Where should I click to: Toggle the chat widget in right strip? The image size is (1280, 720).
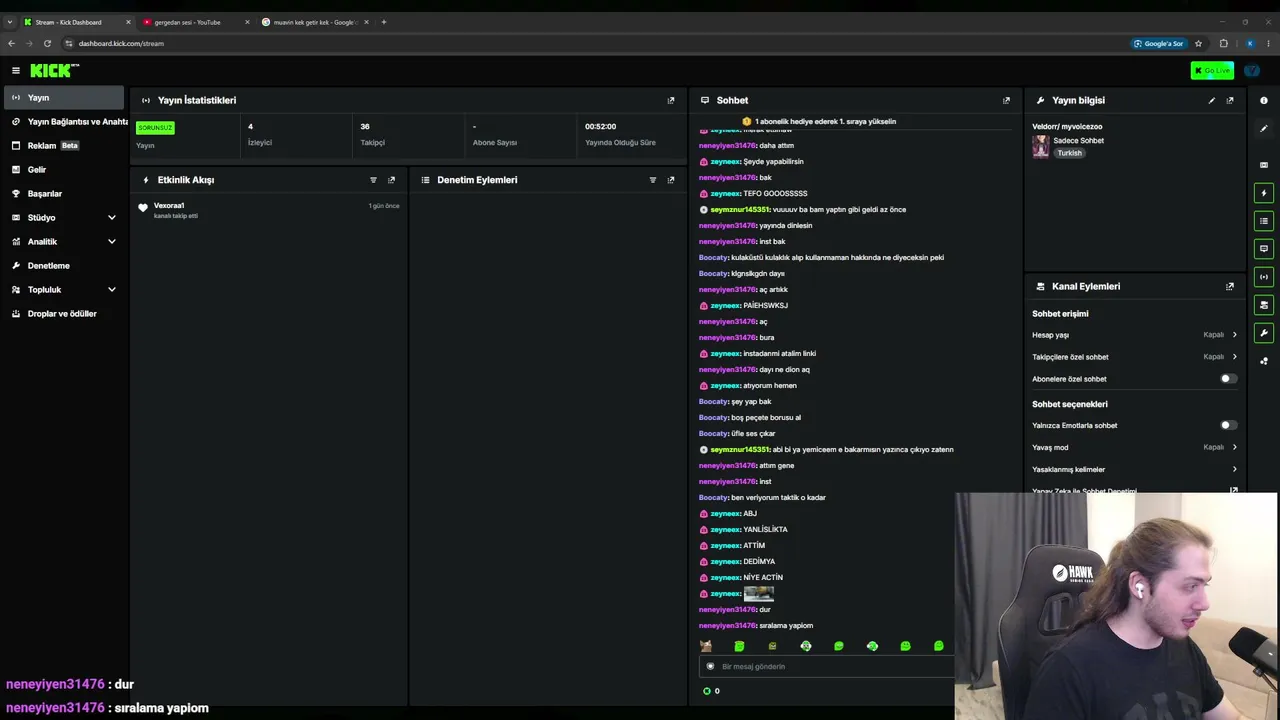click(x=1264, y=249)
